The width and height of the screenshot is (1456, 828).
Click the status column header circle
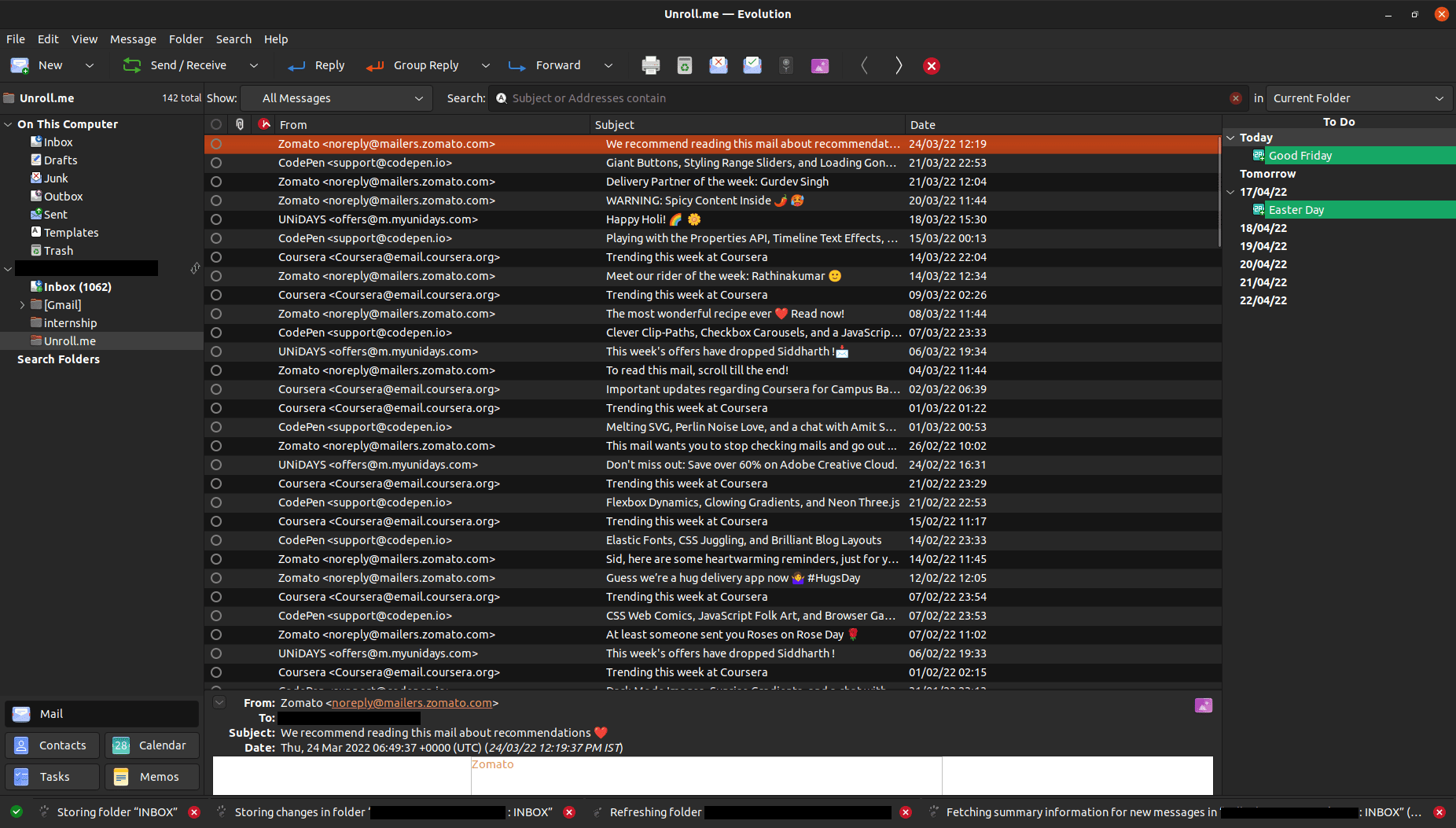click(216, 124)
